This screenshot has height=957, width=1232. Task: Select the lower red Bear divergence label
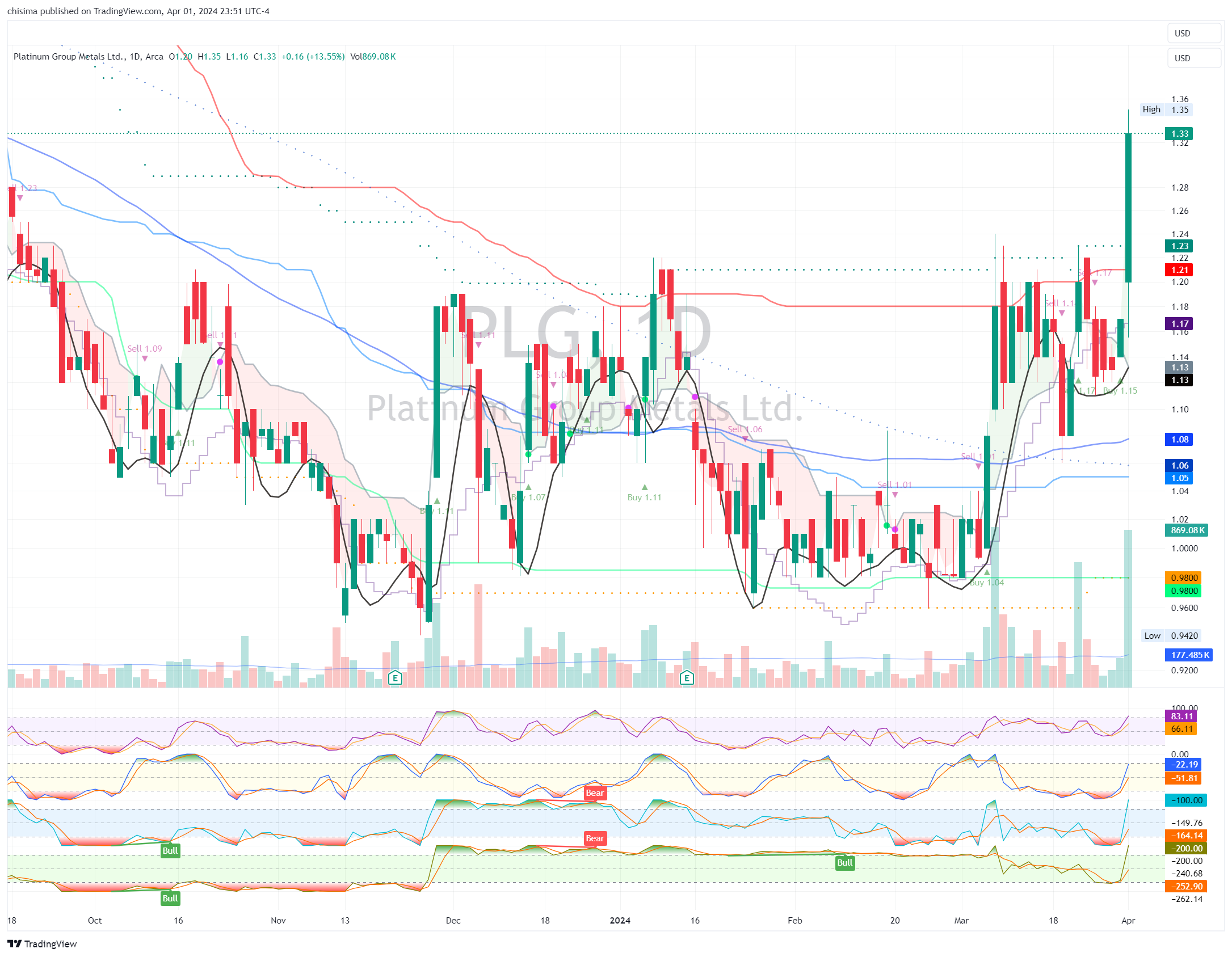[x=595, y=838]
